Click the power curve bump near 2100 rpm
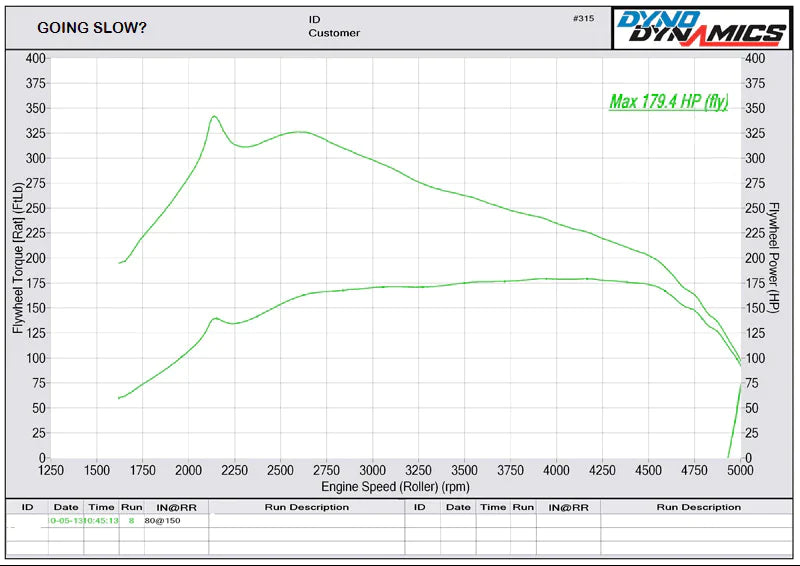The image size is (800, 566). point(215,318)
